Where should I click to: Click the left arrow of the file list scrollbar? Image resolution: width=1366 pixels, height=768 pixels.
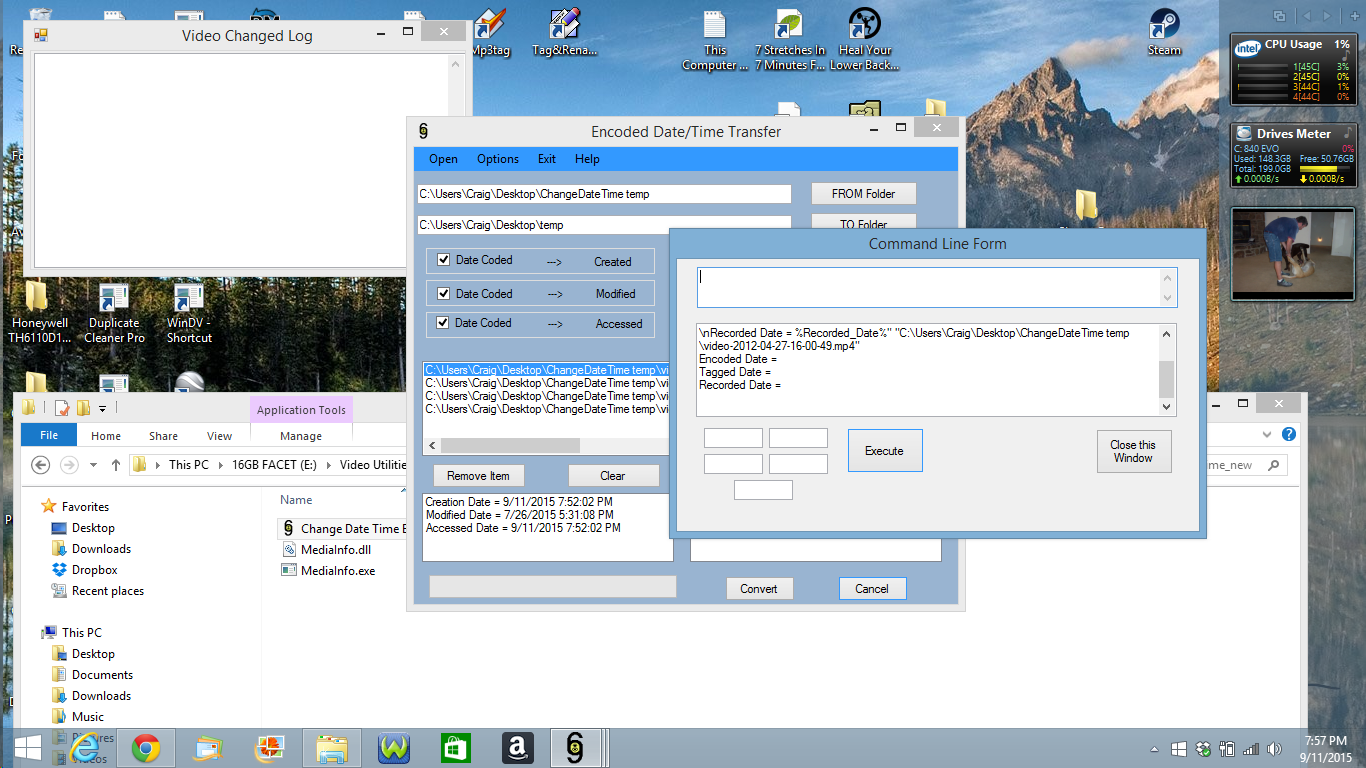click(x=432, y=446)
